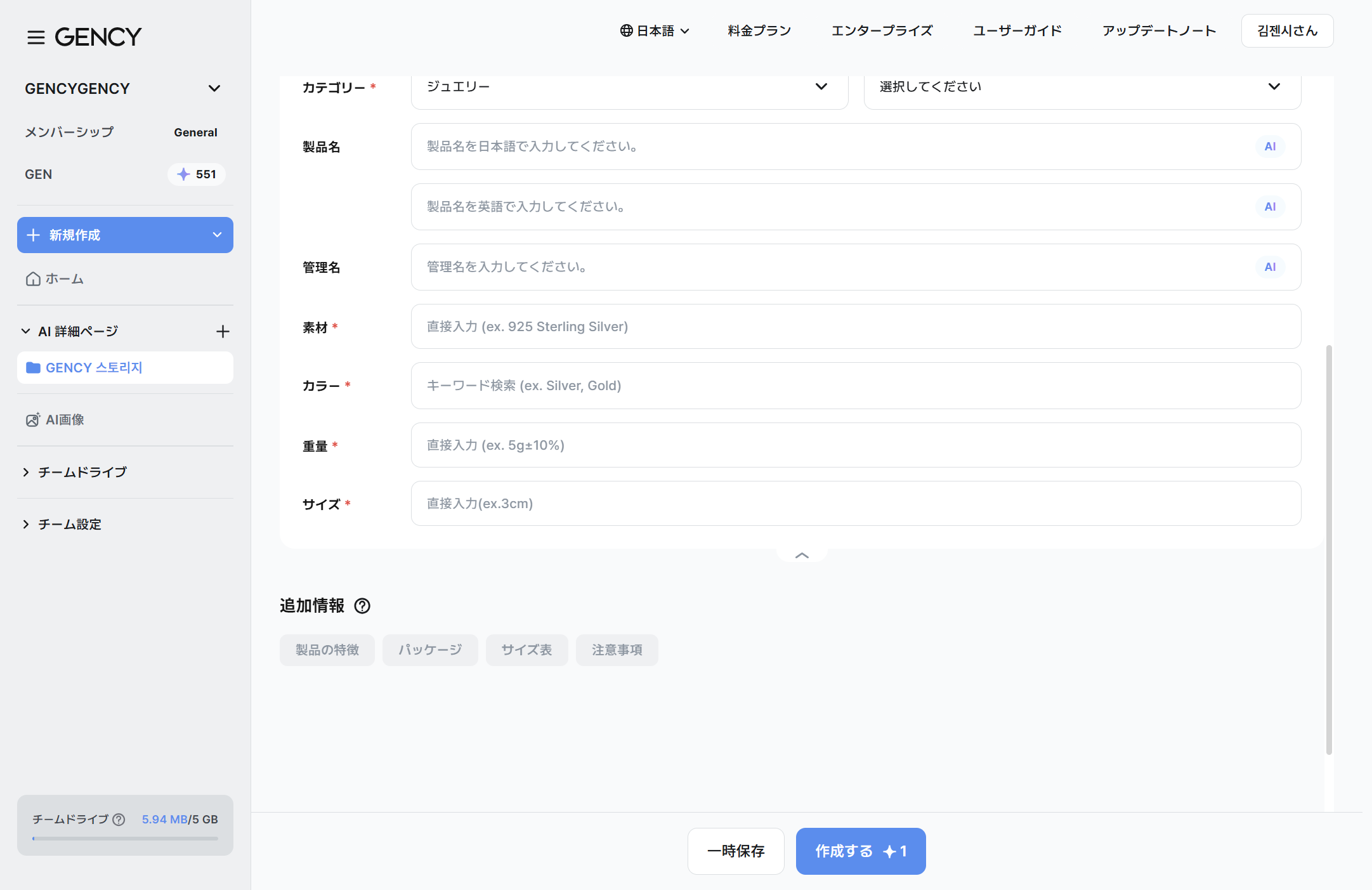Viewport: 1372px width, 890px height.
Task: Click the vertical page scrollbar
Action: [x=1329, y=549]
